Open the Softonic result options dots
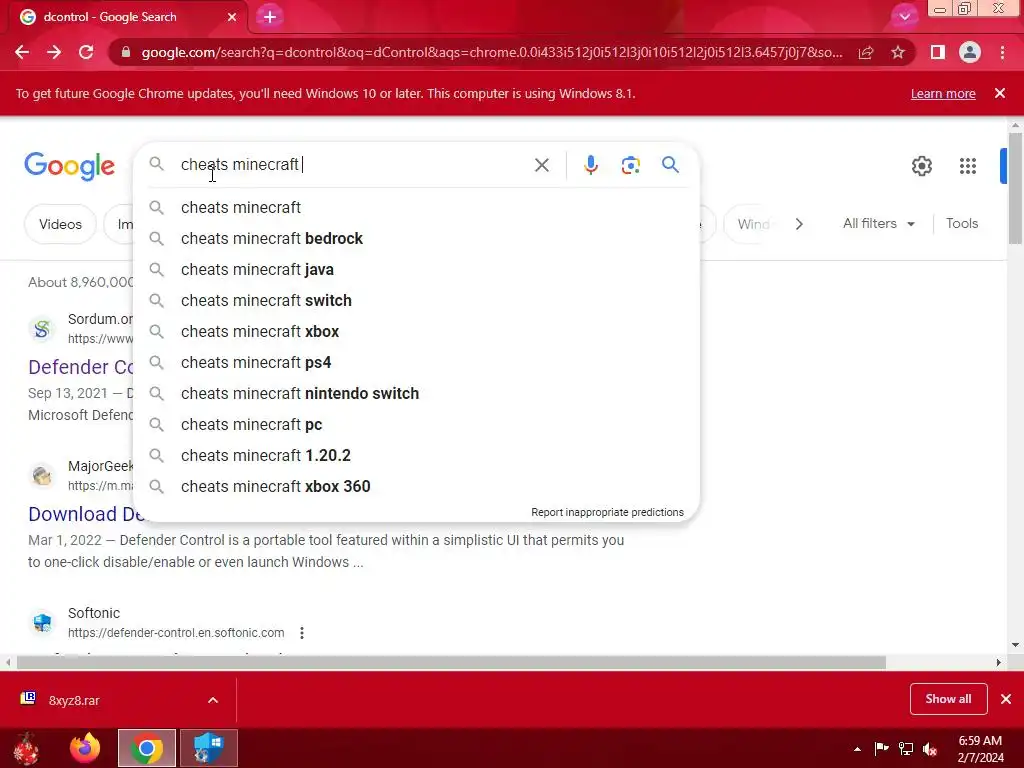Viewport: 1024px width, 768px height. (x=302, y=633)
